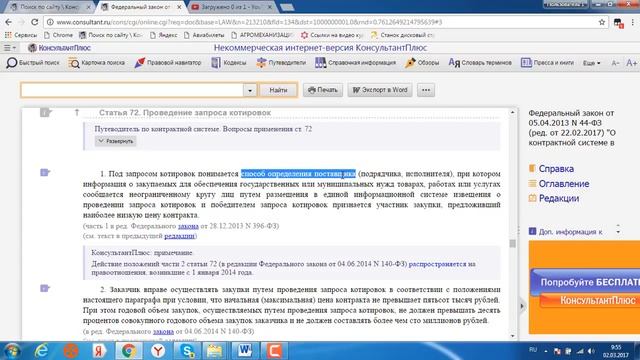Screen dimensions: 640x360
Task: Open the Chrome bookmark
Action: coord(58,35)
